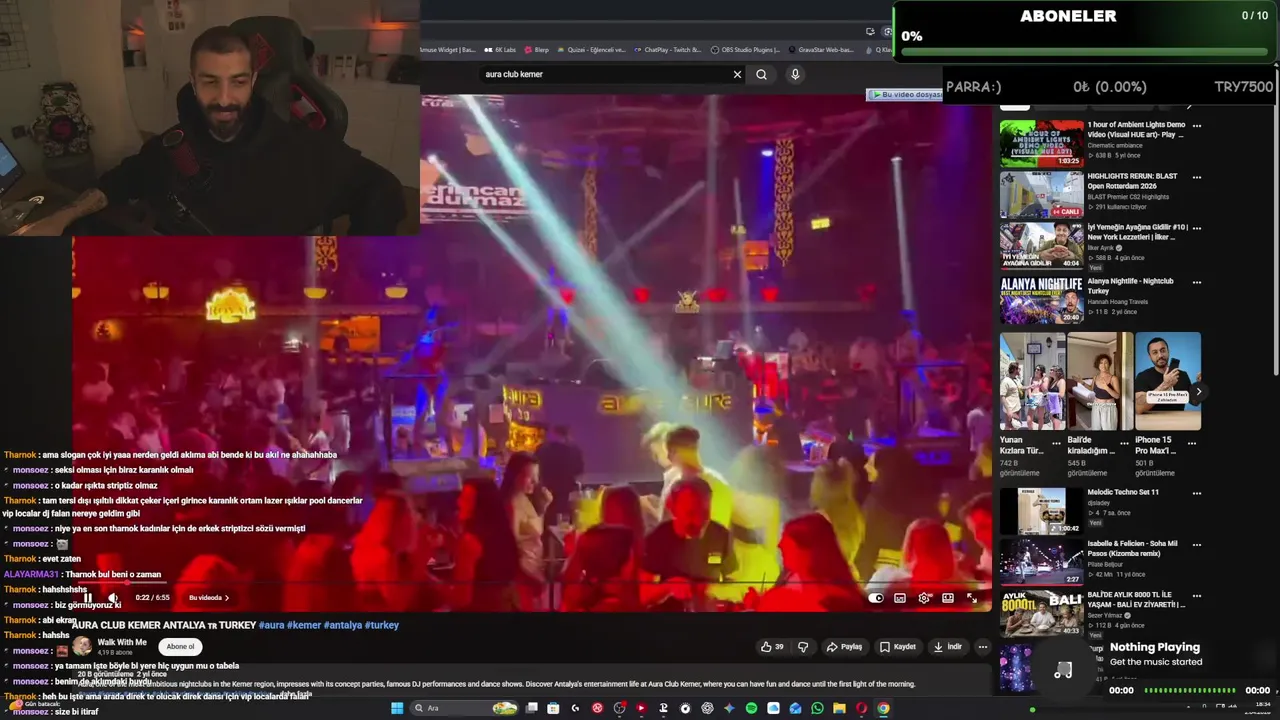The width and height of the screenshot is (1280, 720).
Task: Submit search with magnifier icon
Action: click(x=761, y=74)
